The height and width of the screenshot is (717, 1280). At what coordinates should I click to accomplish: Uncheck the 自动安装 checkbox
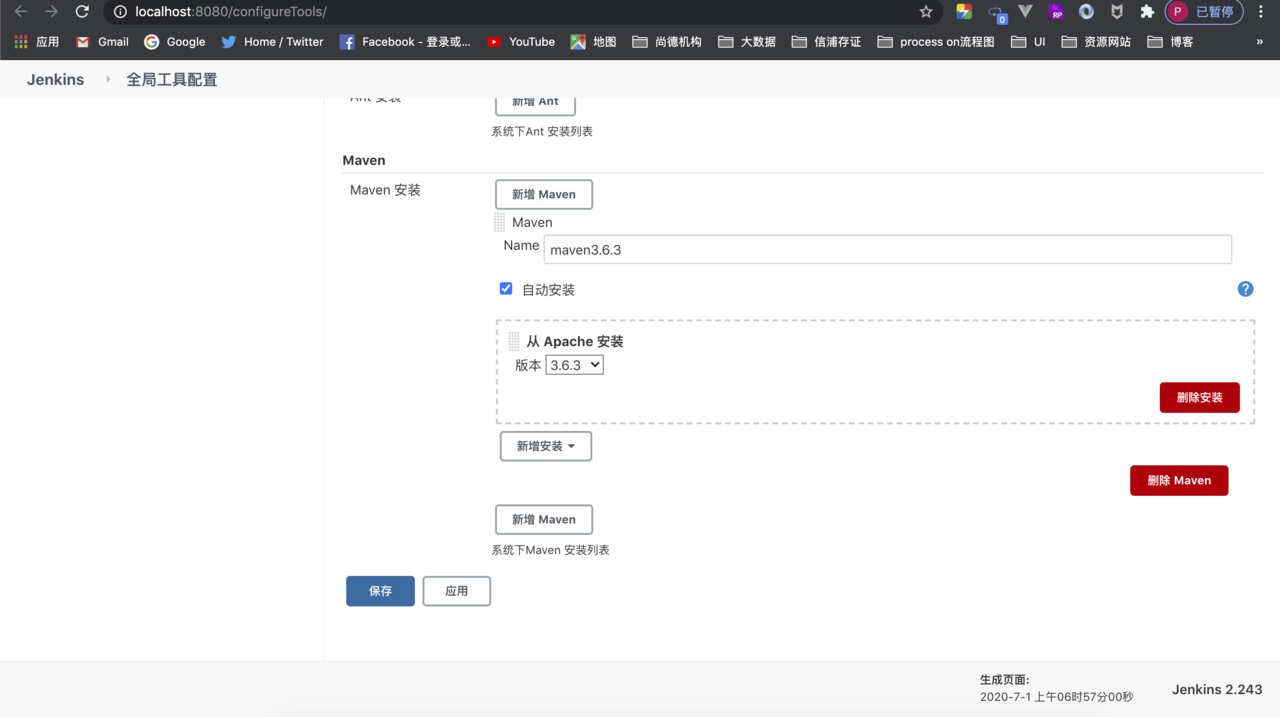506,289
